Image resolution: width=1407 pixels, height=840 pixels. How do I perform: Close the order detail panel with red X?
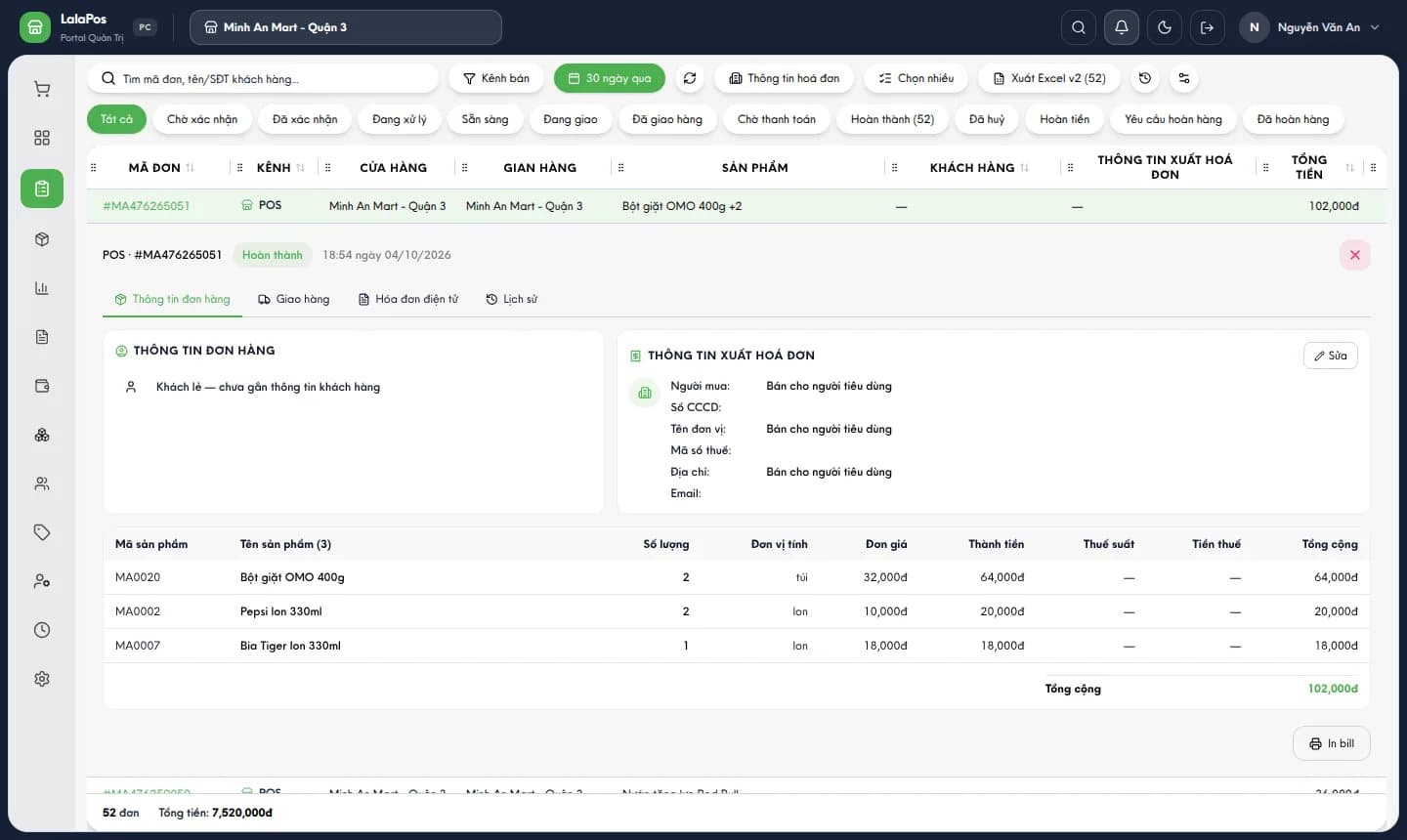(x=1355, y=255)
